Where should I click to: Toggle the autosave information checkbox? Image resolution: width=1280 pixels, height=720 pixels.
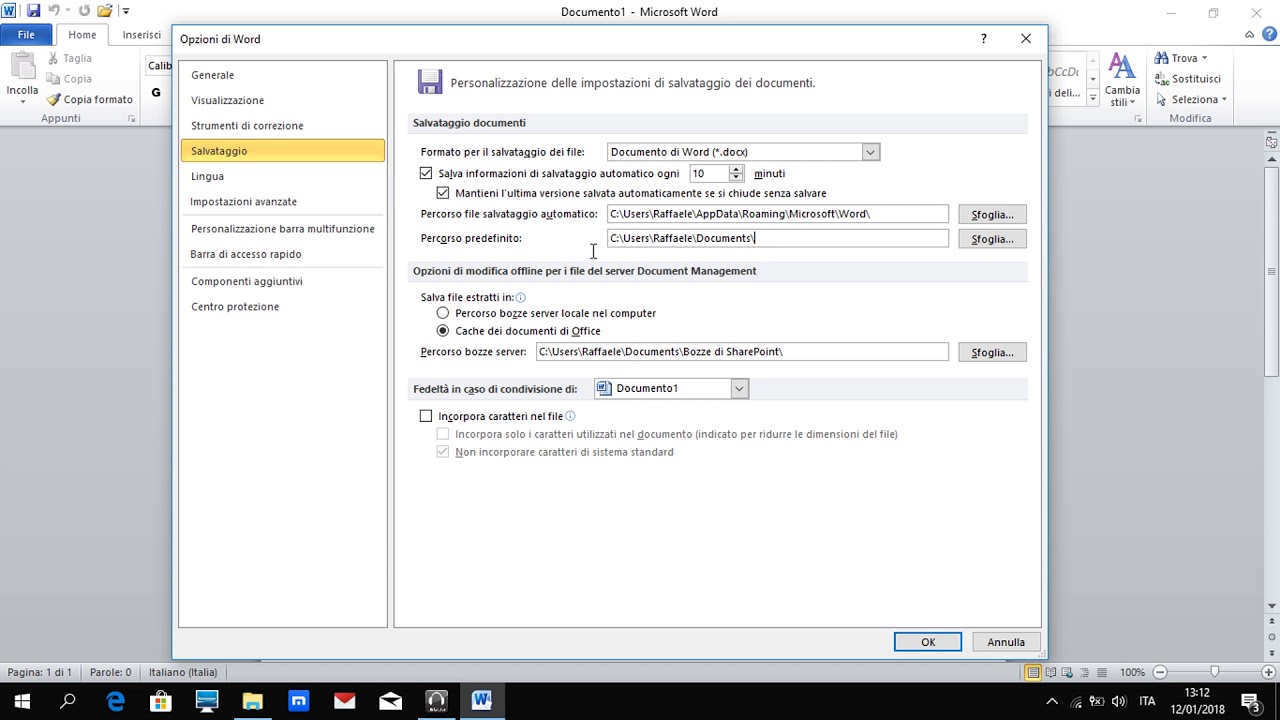tap(426, 173)
